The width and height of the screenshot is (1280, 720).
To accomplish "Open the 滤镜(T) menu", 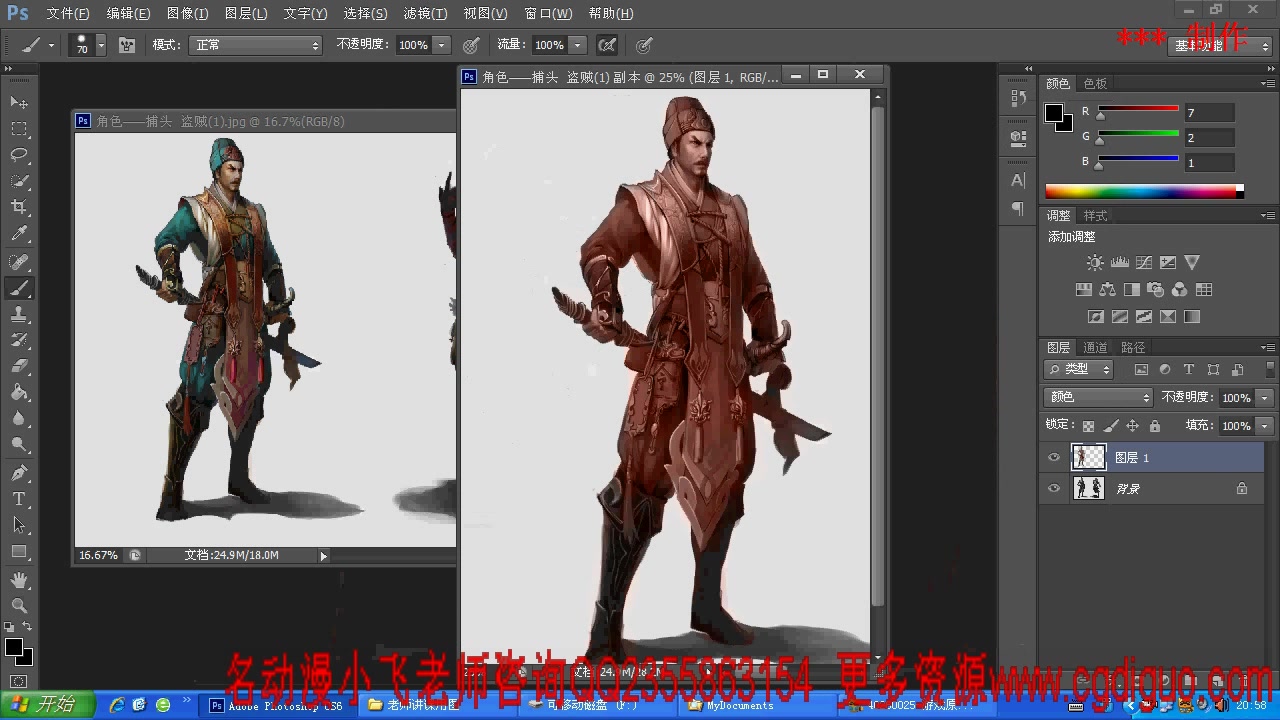I will coord(425,13).
